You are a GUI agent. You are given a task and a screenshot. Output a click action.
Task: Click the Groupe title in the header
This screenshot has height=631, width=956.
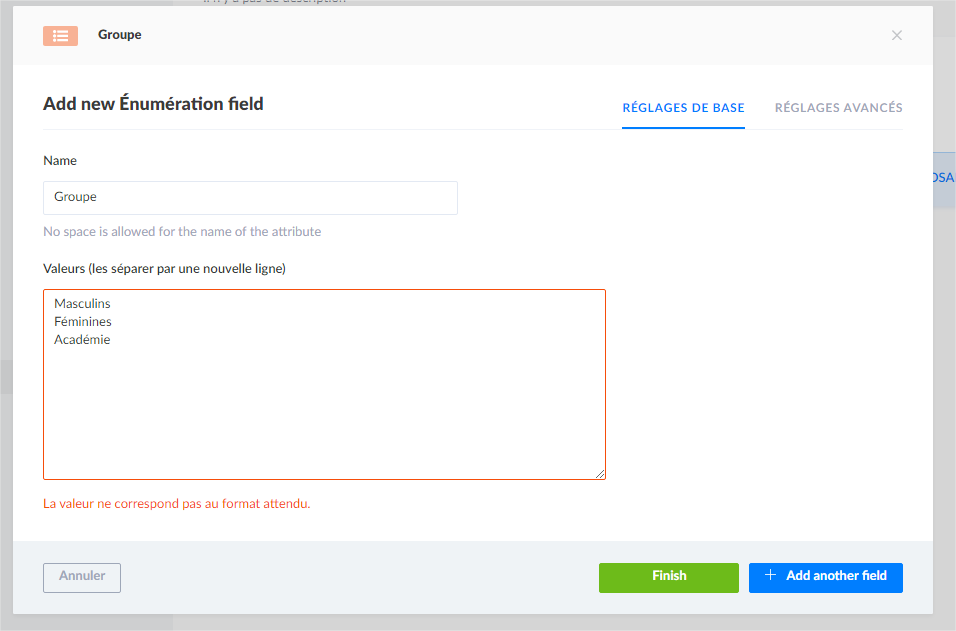tap(119, 35)
